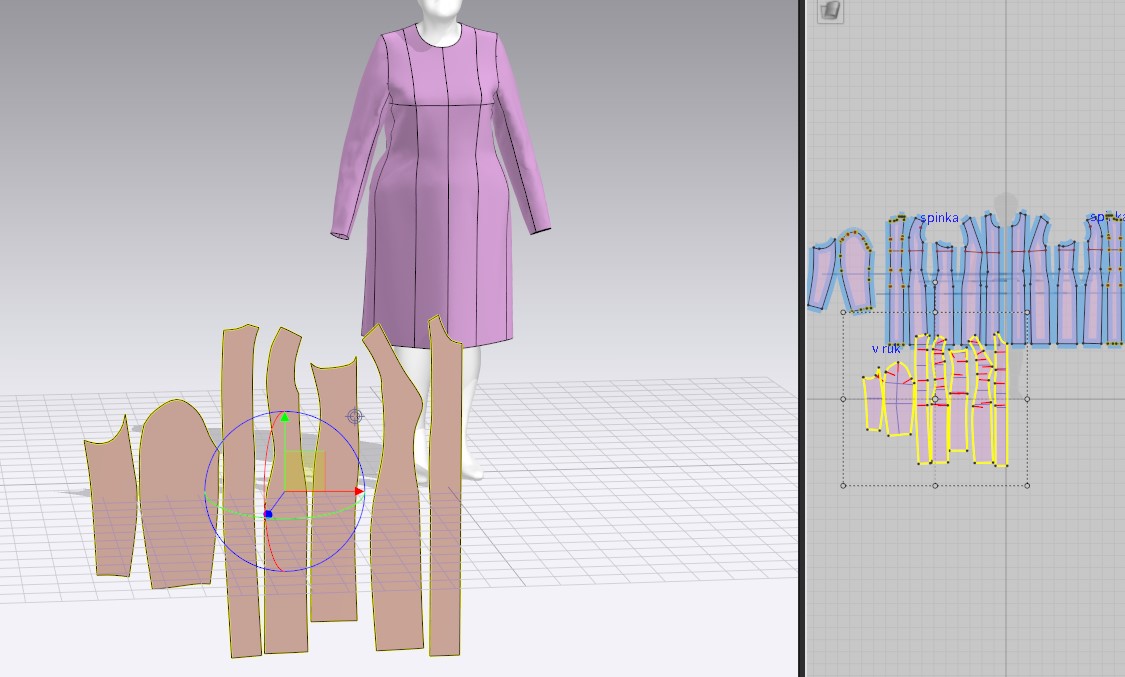Image resolution: width=1125 pixels, height=677 pixels.
Task: Click the blue Z-axis dot on the gizmo
Action: 268,514
